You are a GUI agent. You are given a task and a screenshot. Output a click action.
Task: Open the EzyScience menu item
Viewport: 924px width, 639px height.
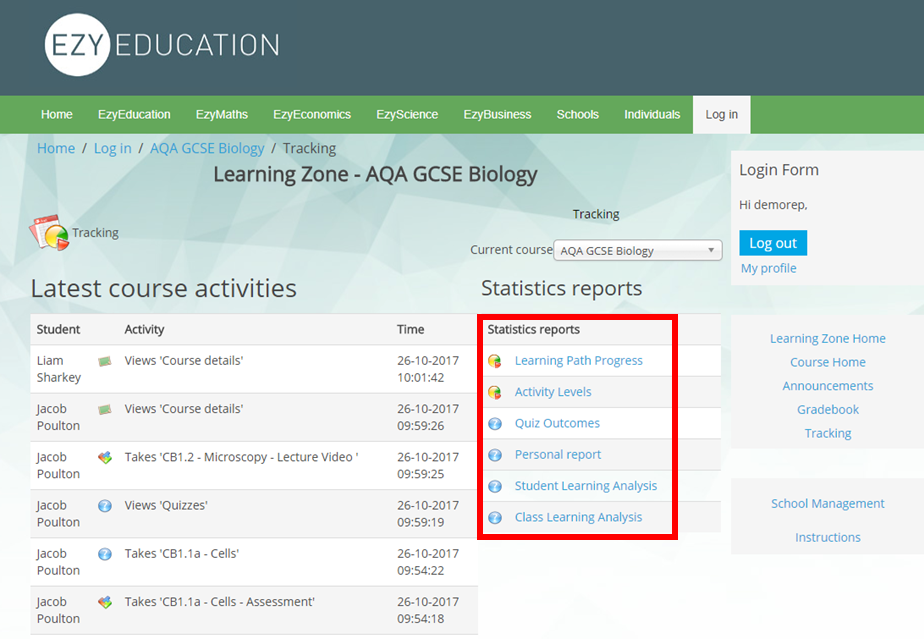pyautogui.click(x=407, y=114)
